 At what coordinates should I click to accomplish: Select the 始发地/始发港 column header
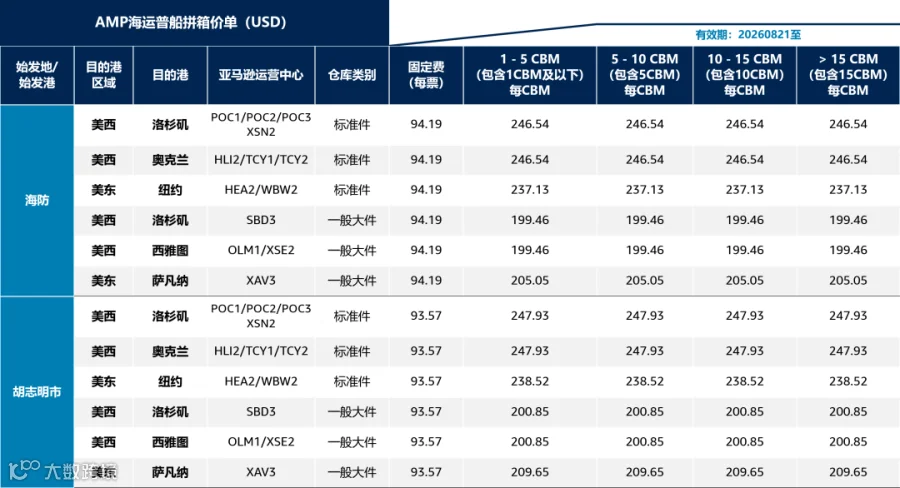pyautogui.click(x=37, y=75)
